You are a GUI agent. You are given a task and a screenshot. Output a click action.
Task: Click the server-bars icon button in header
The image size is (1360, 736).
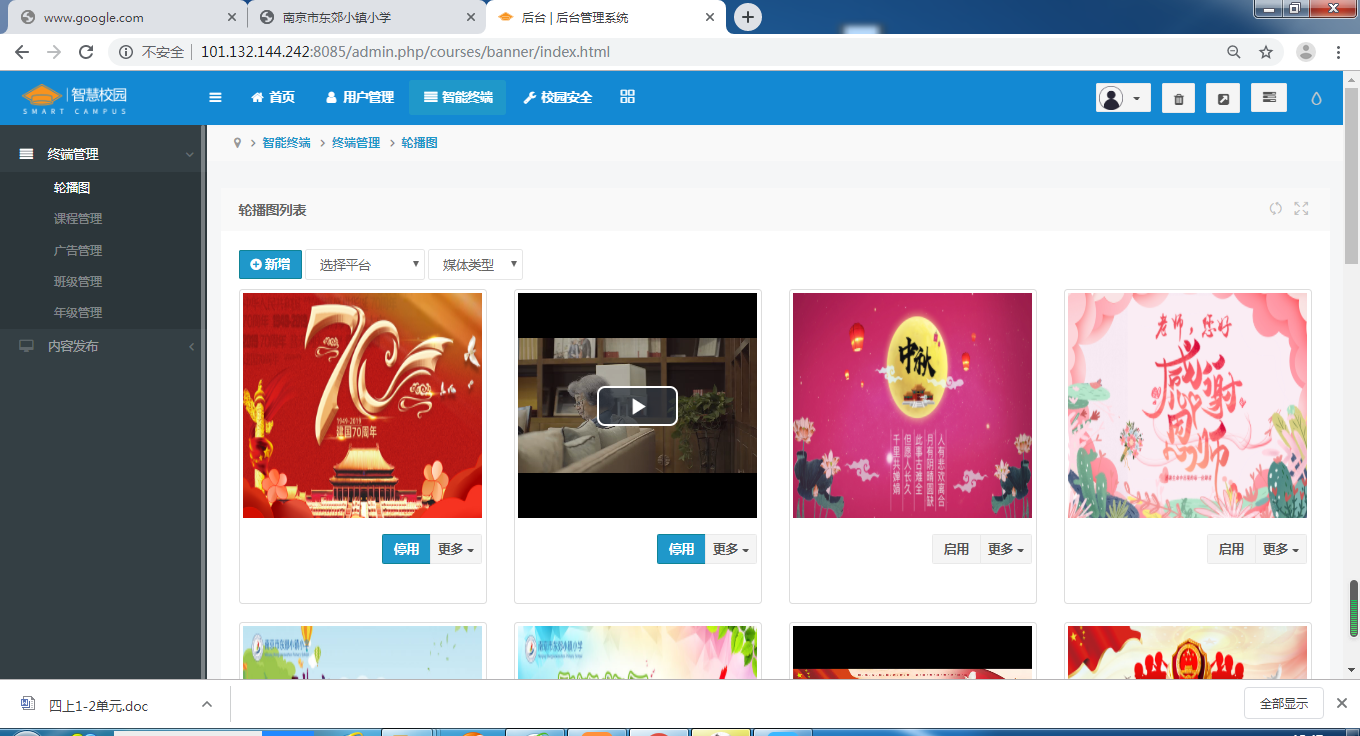tap(1269, 98)
